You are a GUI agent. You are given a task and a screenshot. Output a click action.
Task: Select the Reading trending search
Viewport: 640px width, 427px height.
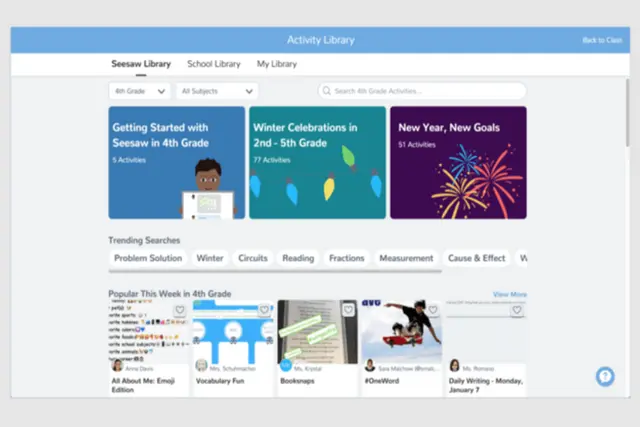[x=298, y=258]
